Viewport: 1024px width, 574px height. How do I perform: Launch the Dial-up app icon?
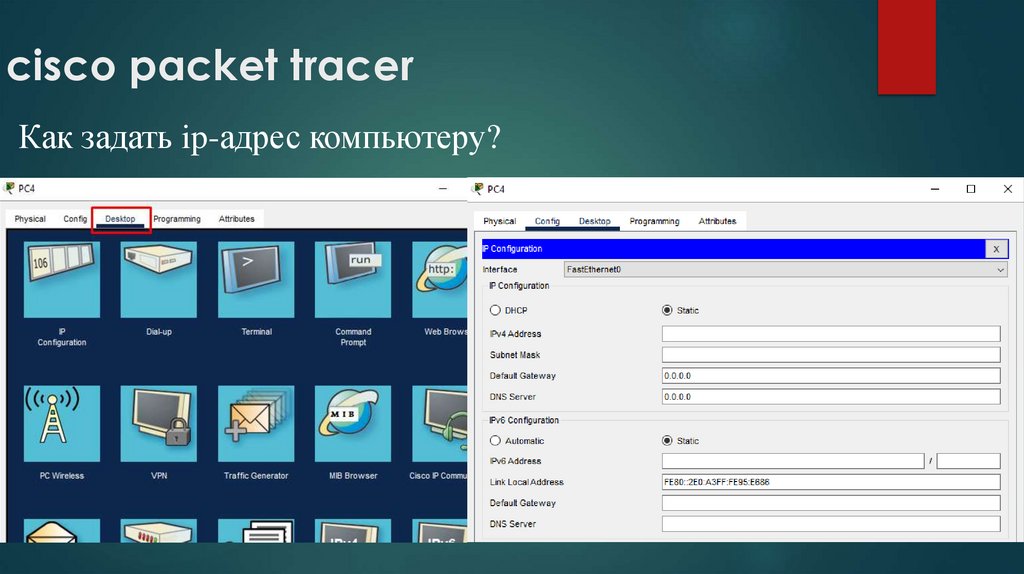pos(159,279)
